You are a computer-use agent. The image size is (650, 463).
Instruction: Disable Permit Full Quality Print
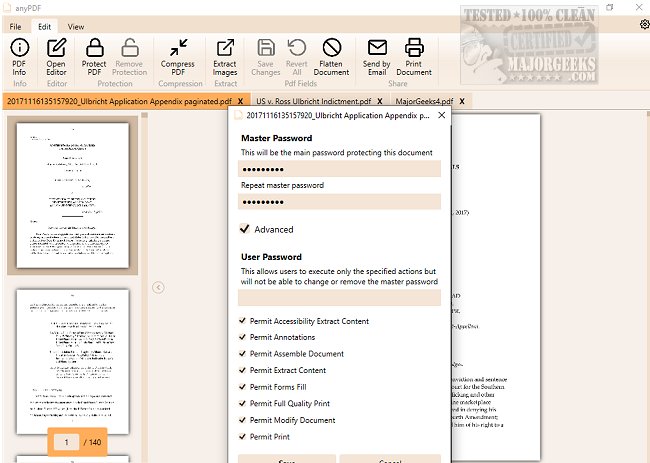pyautogui.click(x=243, y=403)
